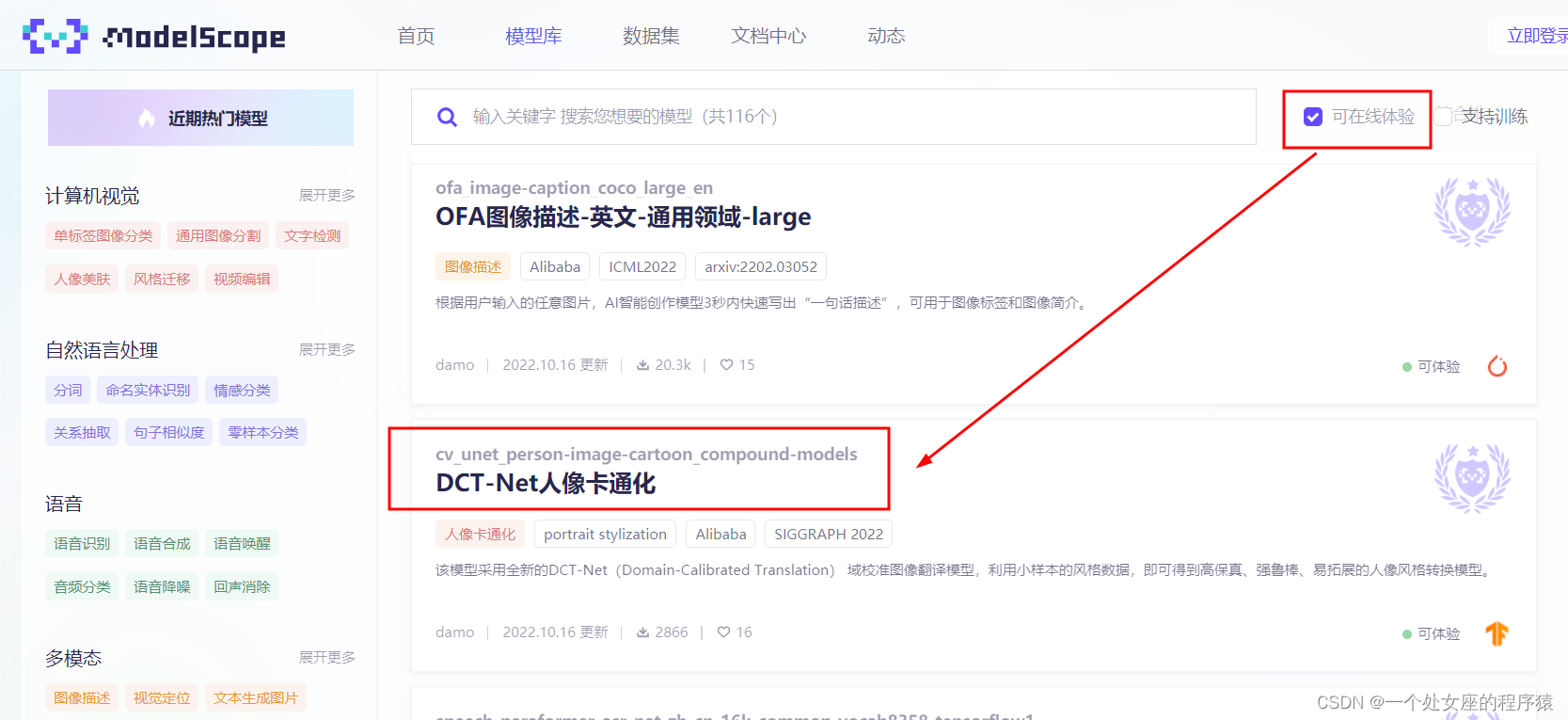Click the arxiv:2202.03052 tag

(x=761, y=266)
